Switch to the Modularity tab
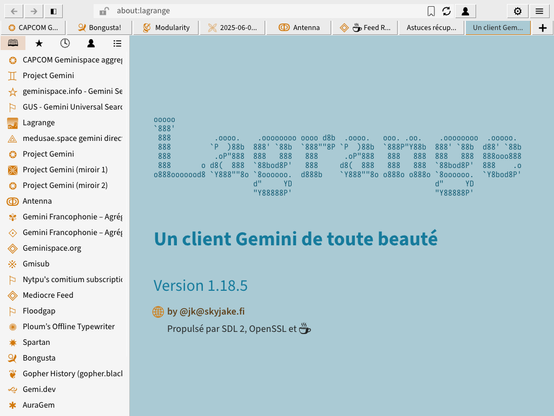Image resolution: width=554 pixels, height=416 pixels. pyautogui.click(x=166, y=28)
